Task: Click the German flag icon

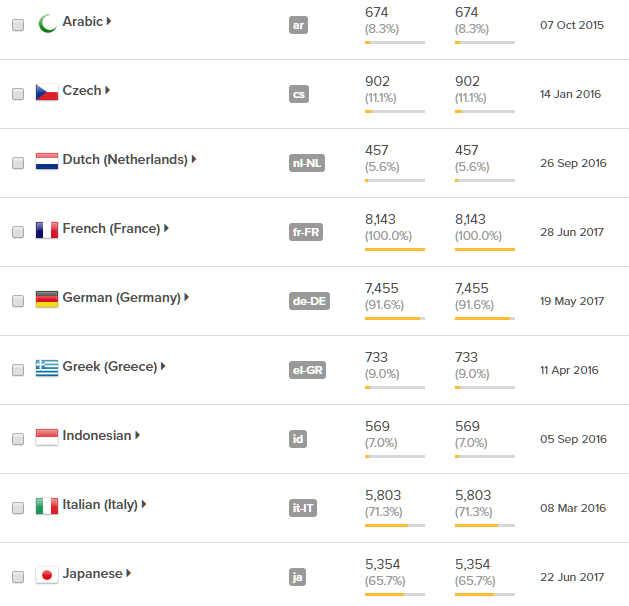Action: (46, 298)
